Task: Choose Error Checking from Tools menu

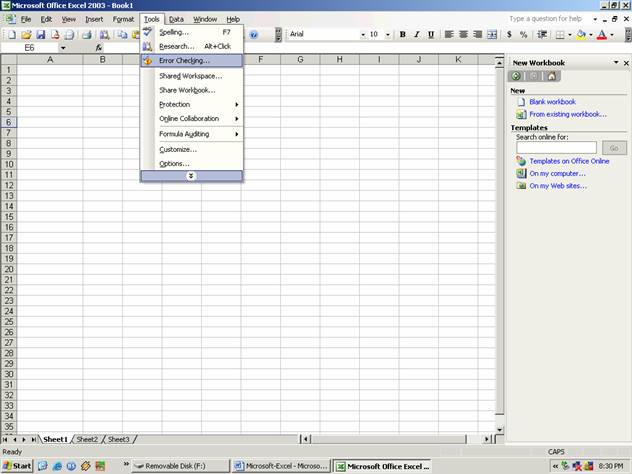Action: [191, 61]
